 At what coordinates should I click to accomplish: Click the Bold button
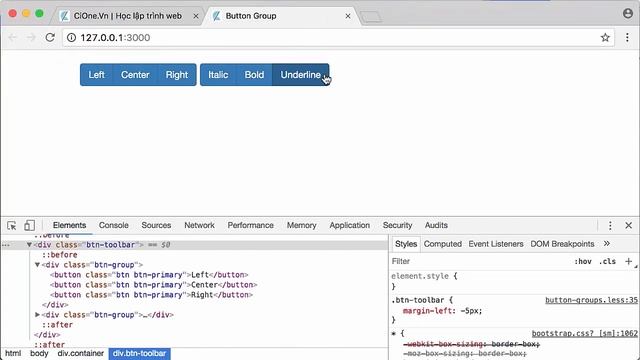pos(254,75)
